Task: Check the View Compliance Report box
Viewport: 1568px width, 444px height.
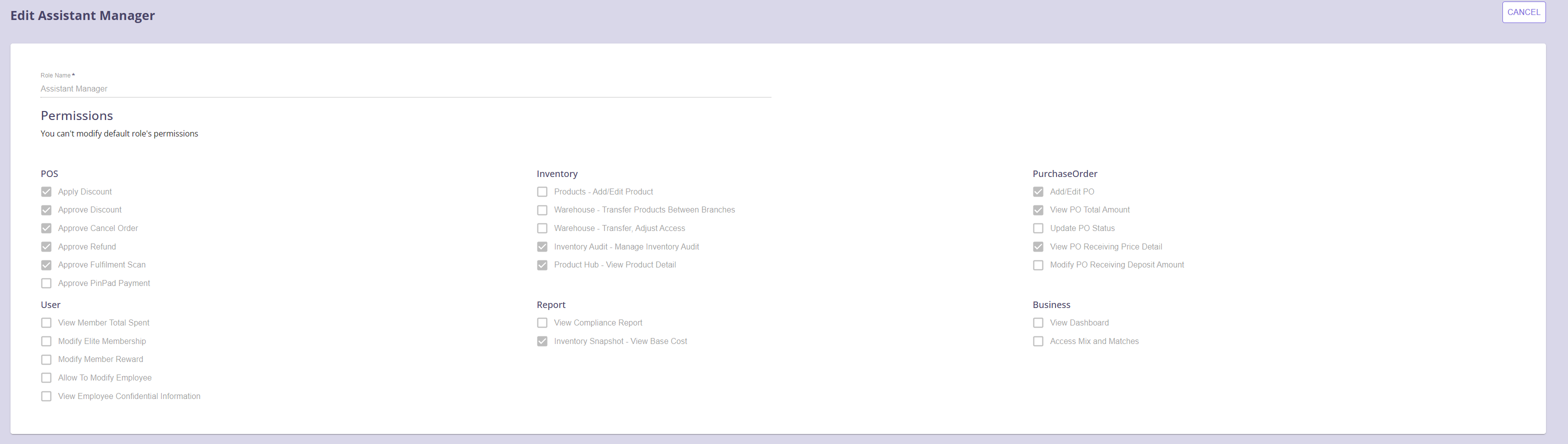Action: click(x=543, y=322)
